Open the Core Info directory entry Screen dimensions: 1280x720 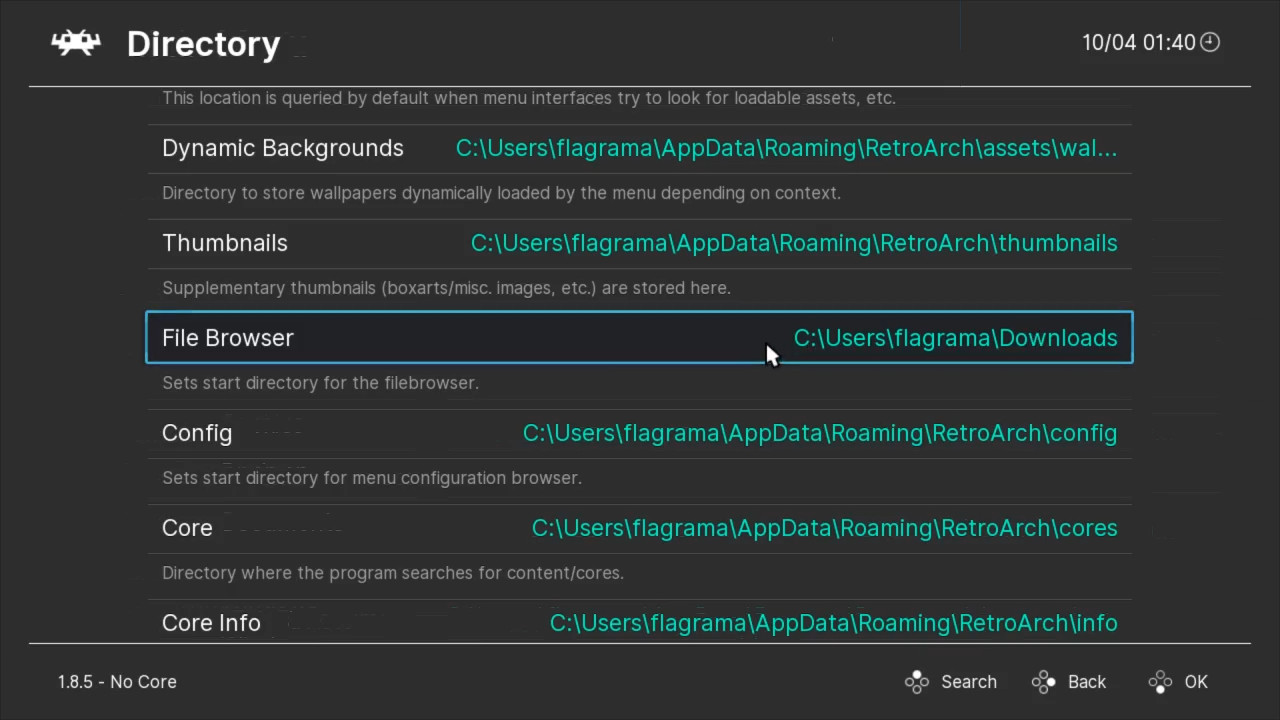tap(211, 623)
